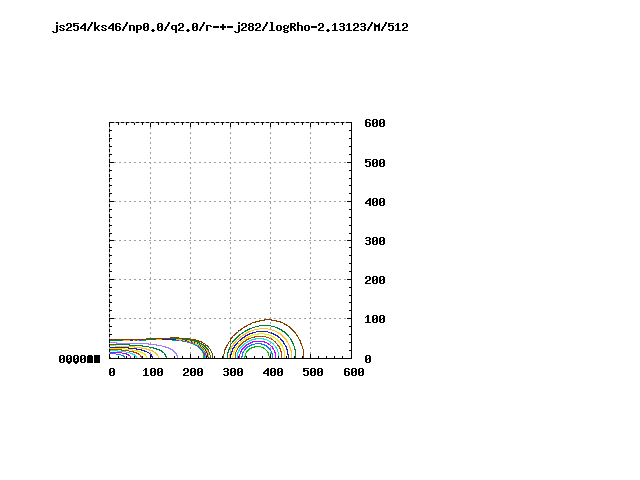Image resolution: width=640 pixels, height=480 pixels.
Task: Click the 0 label on the vertical axis
Action: click(x=368, y=359)
